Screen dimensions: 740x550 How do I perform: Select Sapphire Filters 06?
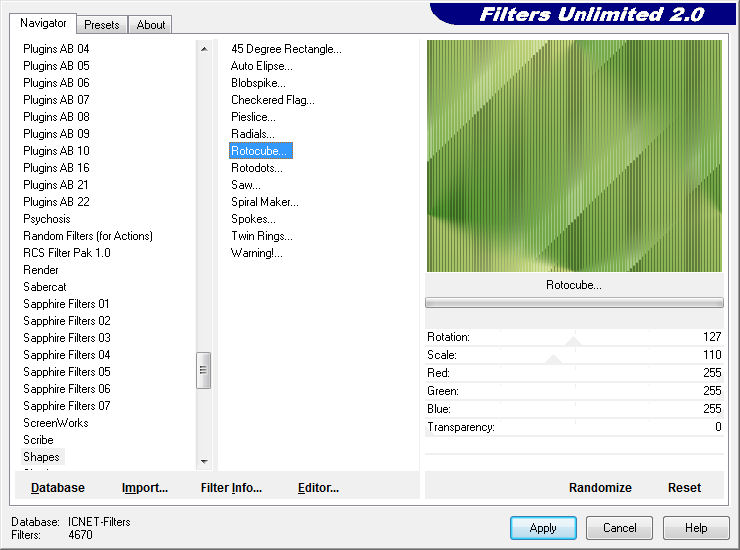[x=67, y=389]
